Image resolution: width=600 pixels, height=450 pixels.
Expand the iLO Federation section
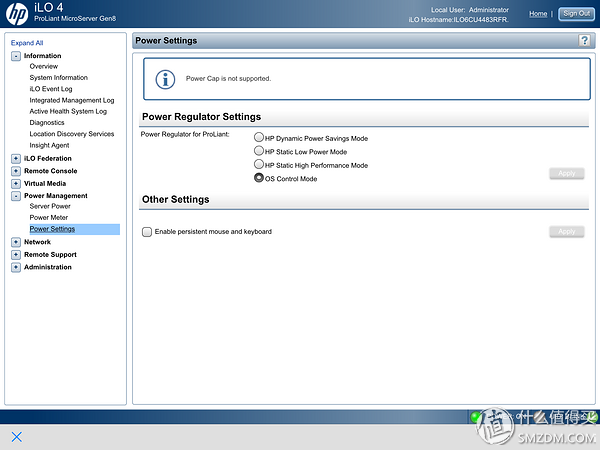pyautogui.click(x=16, y=158)
